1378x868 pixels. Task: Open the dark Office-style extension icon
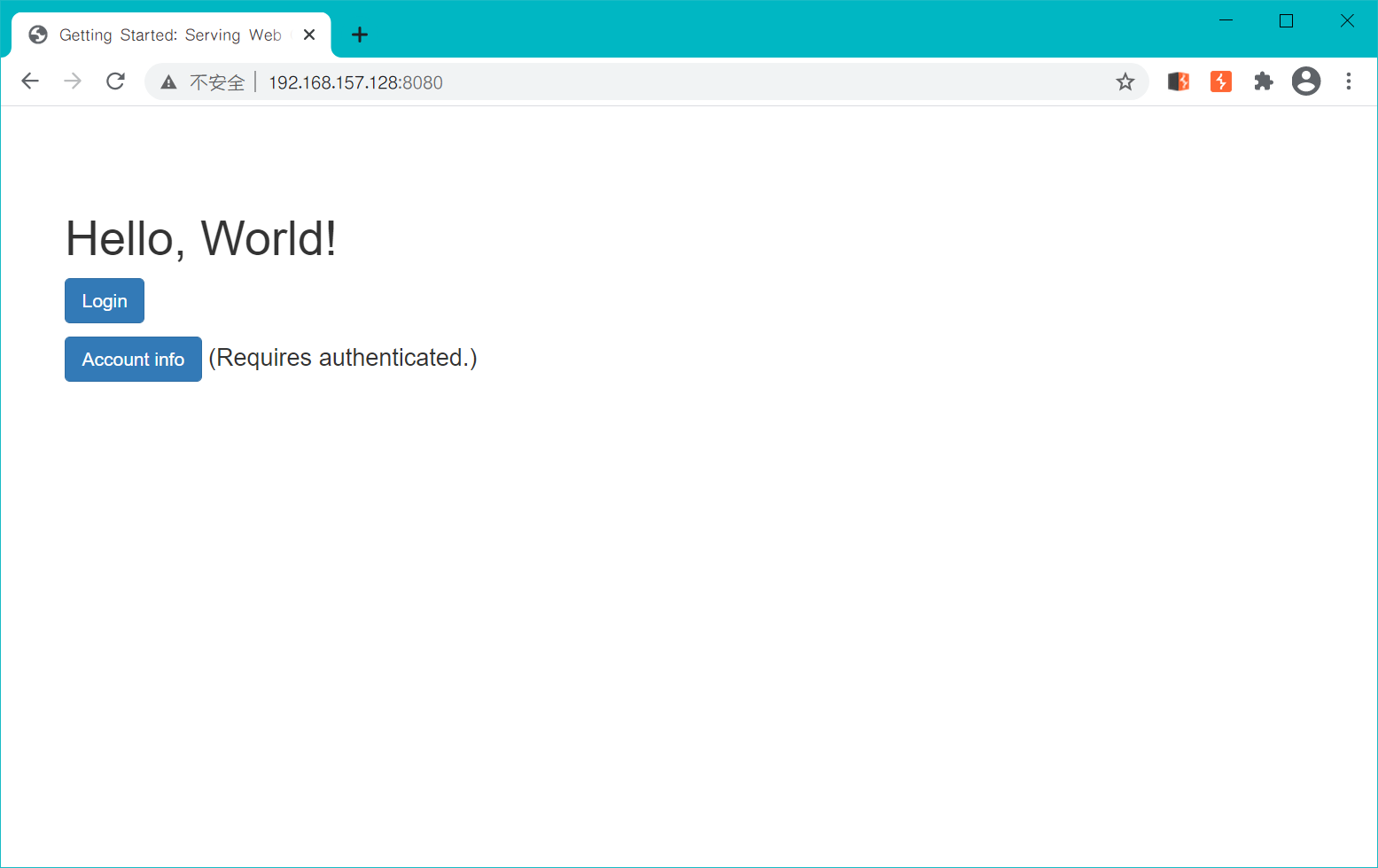1179,81
